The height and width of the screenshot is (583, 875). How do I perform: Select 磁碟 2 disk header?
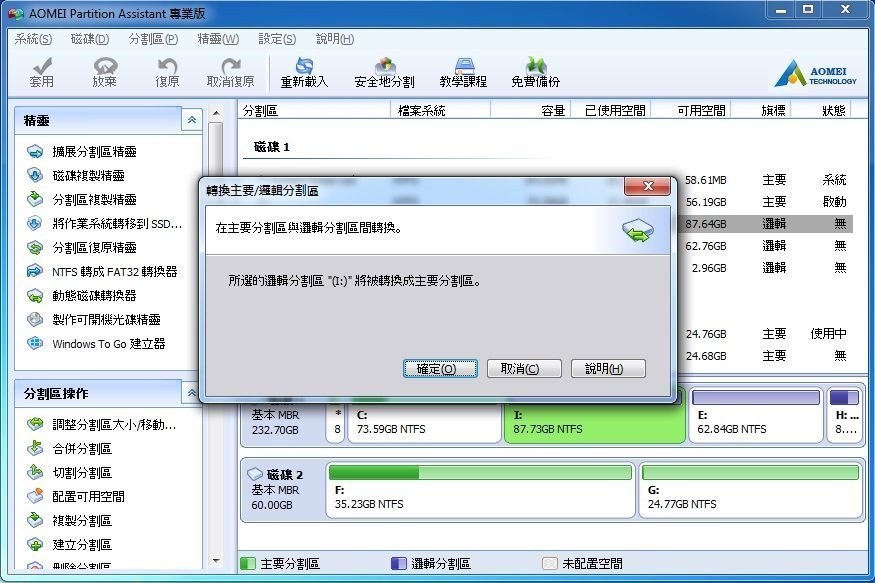282,489
